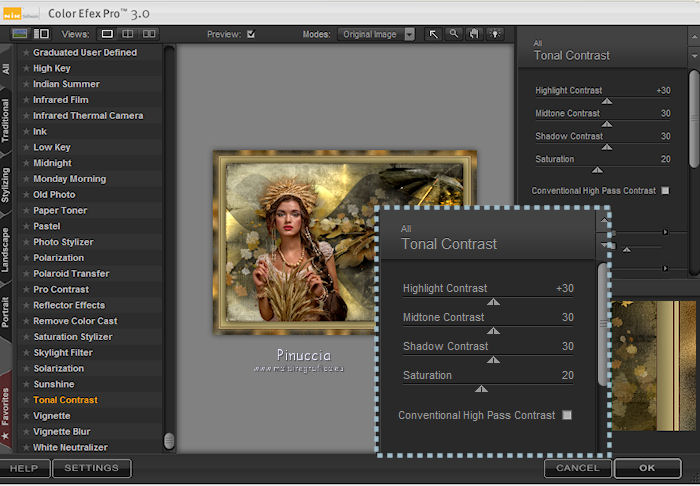700x486 pixels.
Task: Switch to split preview view
Action: tap(128, 34)
